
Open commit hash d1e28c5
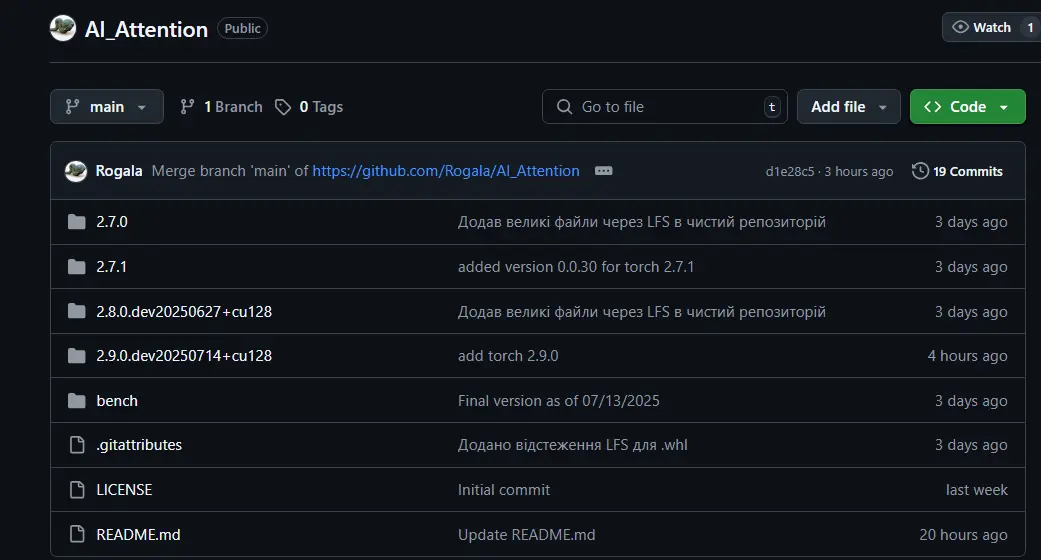point(789,171)
